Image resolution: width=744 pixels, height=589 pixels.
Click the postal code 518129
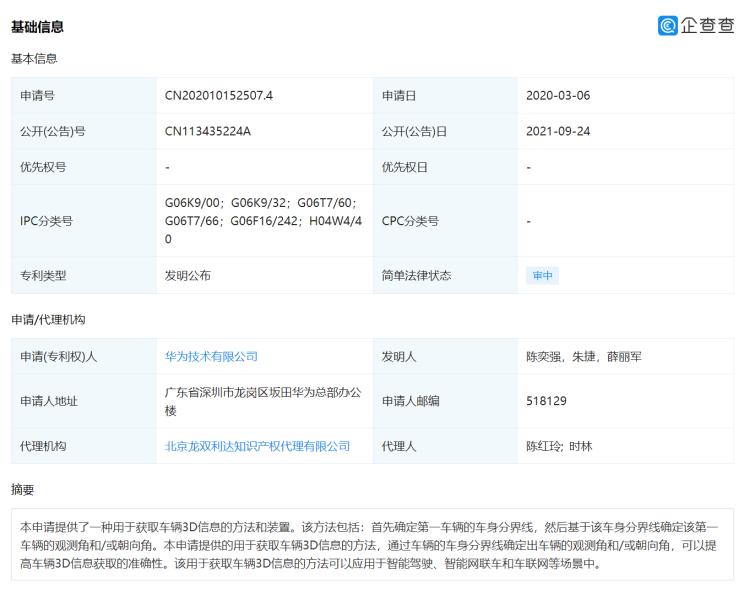tap(545, 401)
